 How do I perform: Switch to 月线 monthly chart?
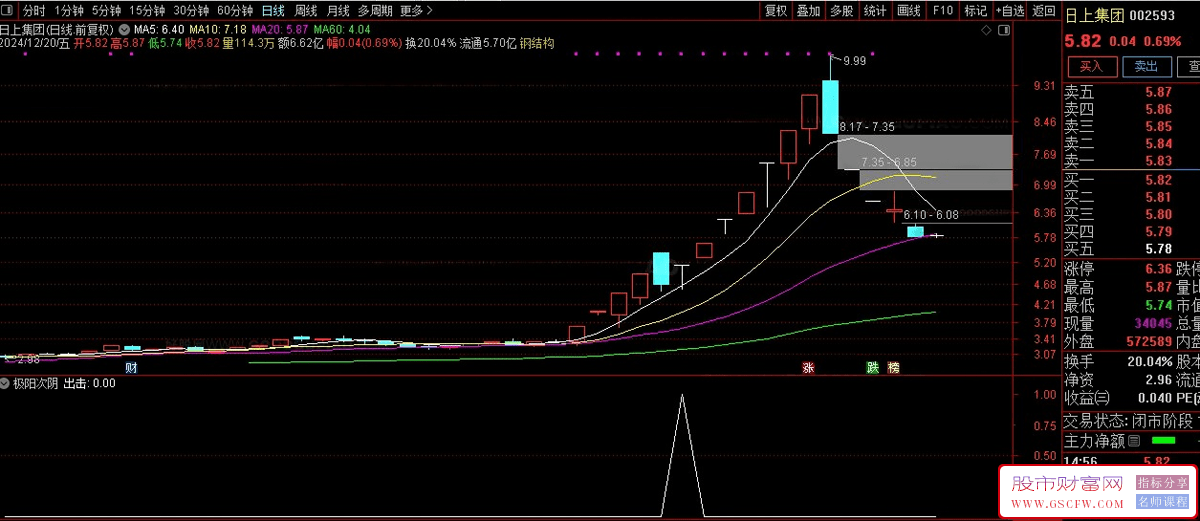click(338, 11)
